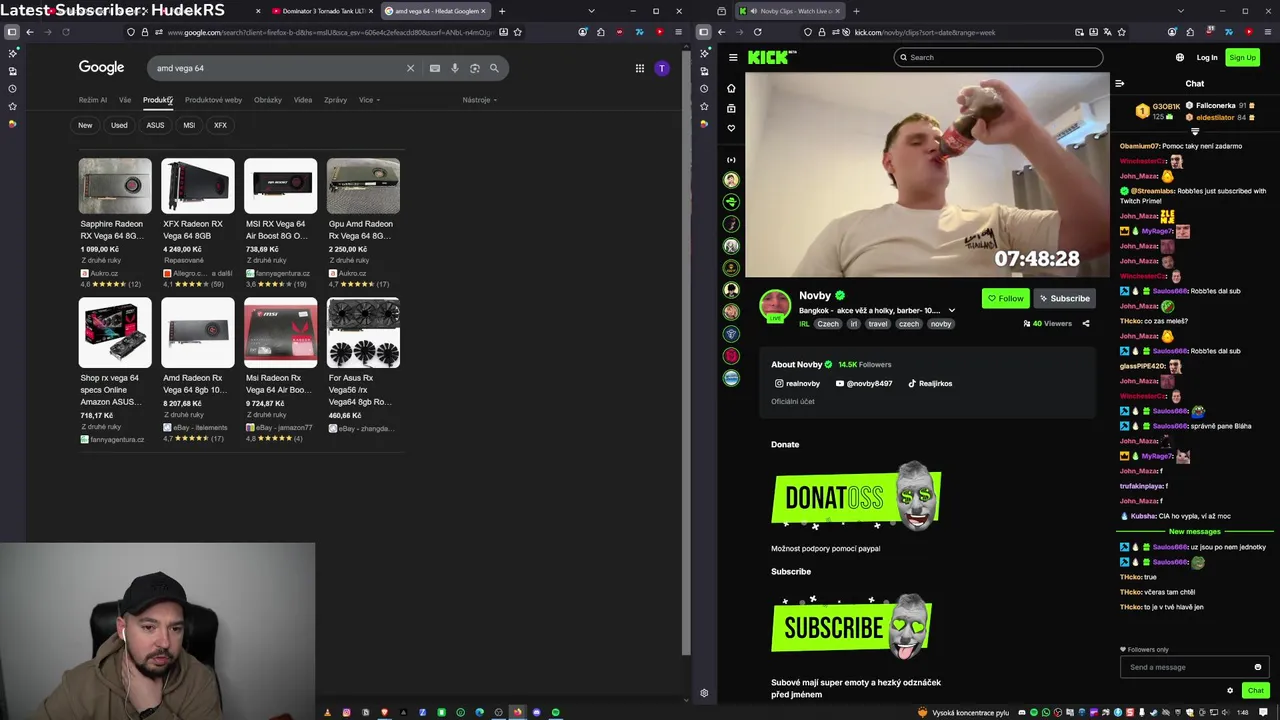The height and width of the screenshot is (720, 1280).
Task: Open Google voice search microphone
Action: [455, 68]
